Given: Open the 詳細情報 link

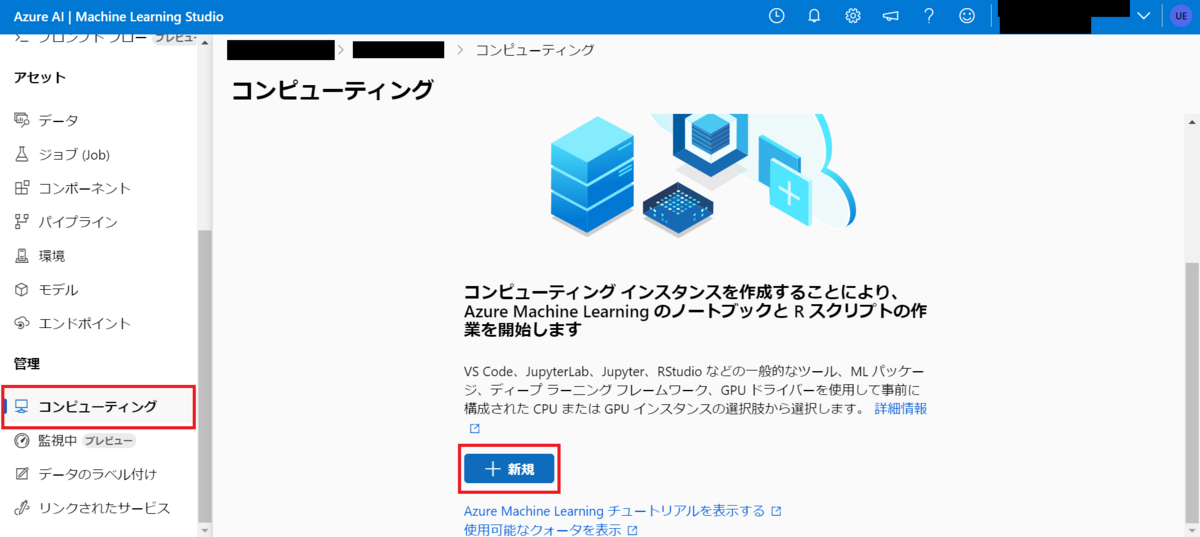Looking at the screenshot, I should coord(900,409).
